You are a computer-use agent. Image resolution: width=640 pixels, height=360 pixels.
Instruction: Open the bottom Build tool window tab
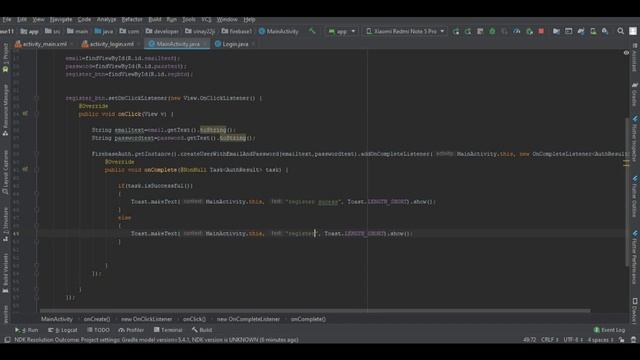coord(202,330)
